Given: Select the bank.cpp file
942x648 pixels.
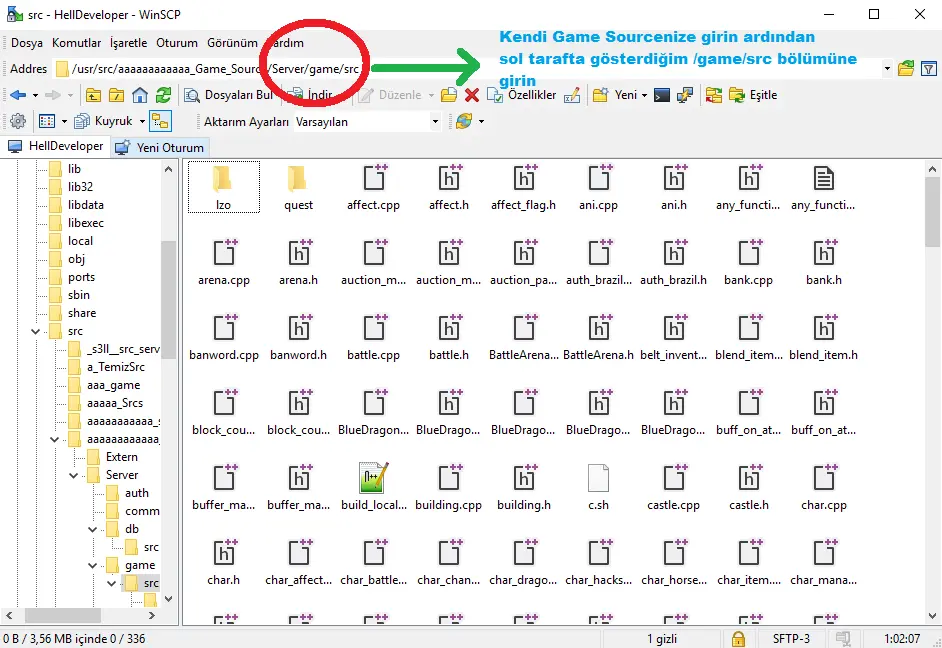Looking at the screenshot, I should click(749, 262).
